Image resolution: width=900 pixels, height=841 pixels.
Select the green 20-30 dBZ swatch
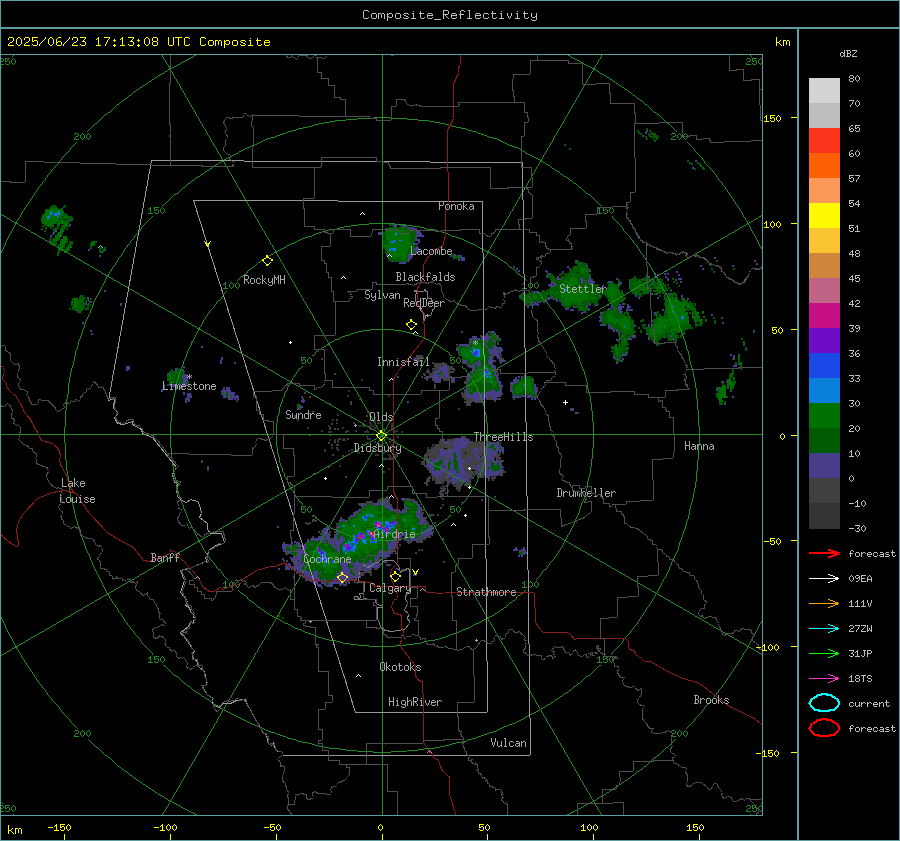pyautogui.click(x=824, y=416)
